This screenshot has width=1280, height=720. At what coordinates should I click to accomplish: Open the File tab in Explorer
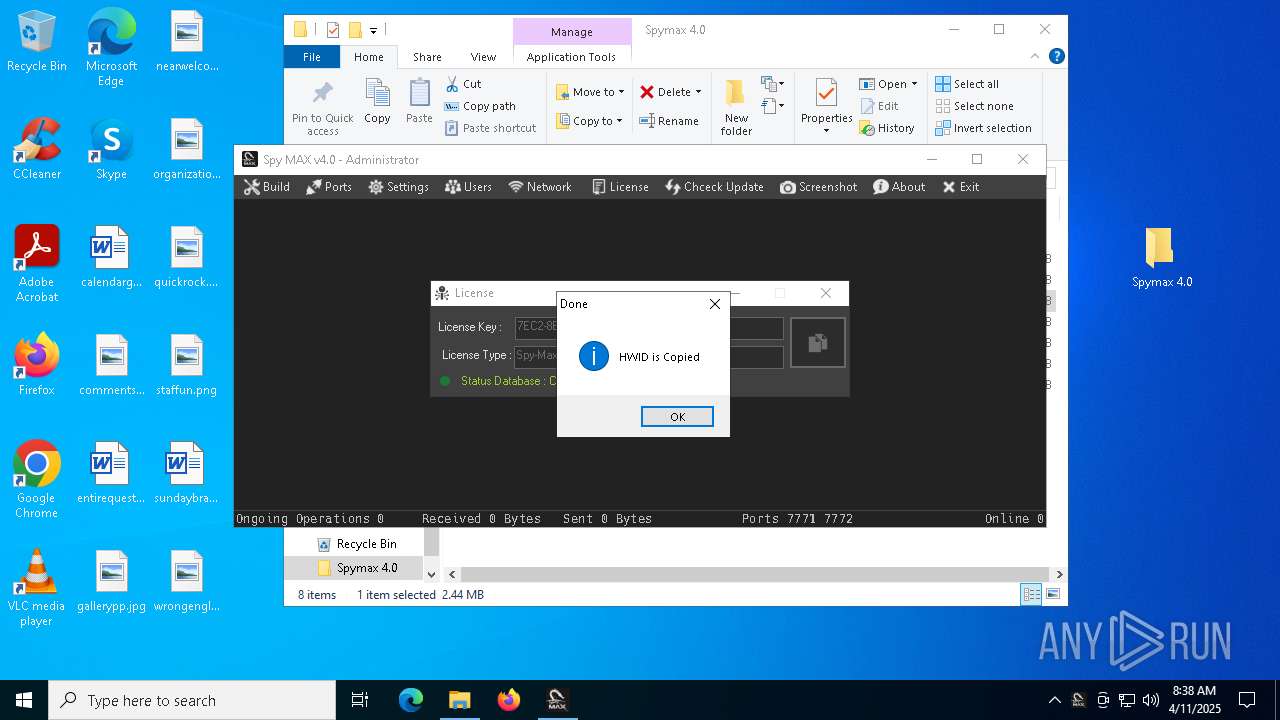(312, 57)
